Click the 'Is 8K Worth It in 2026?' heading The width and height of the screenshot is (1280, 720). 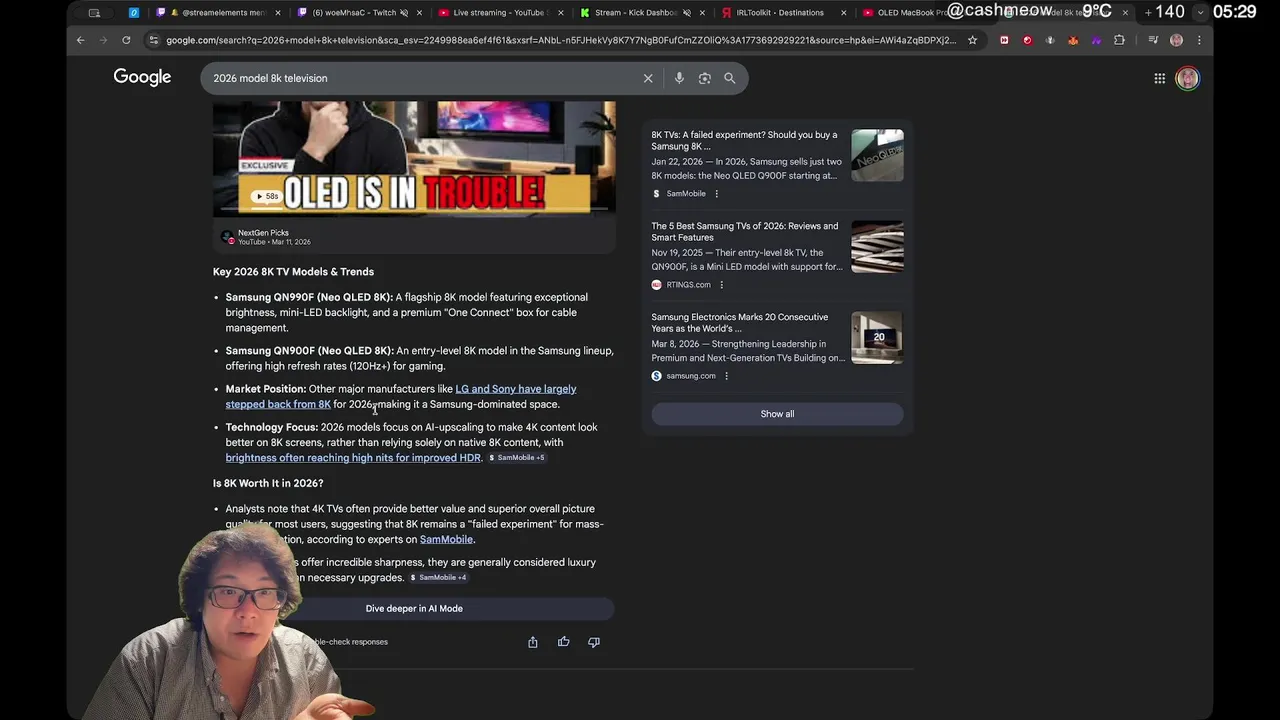268,484
